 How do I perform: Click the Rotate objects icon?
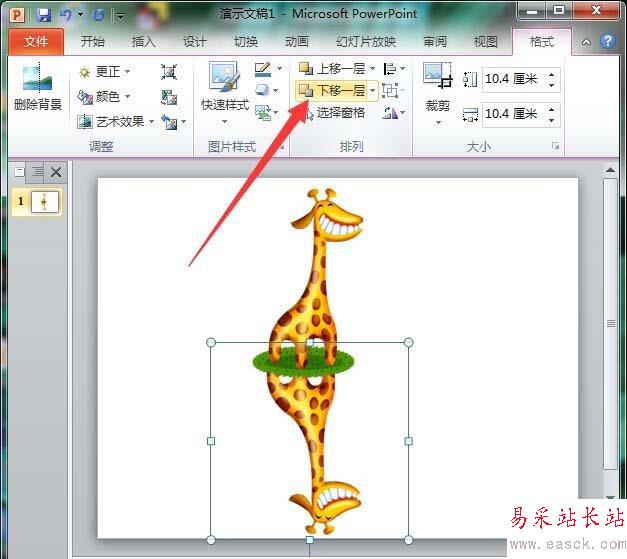coord(390,113)
